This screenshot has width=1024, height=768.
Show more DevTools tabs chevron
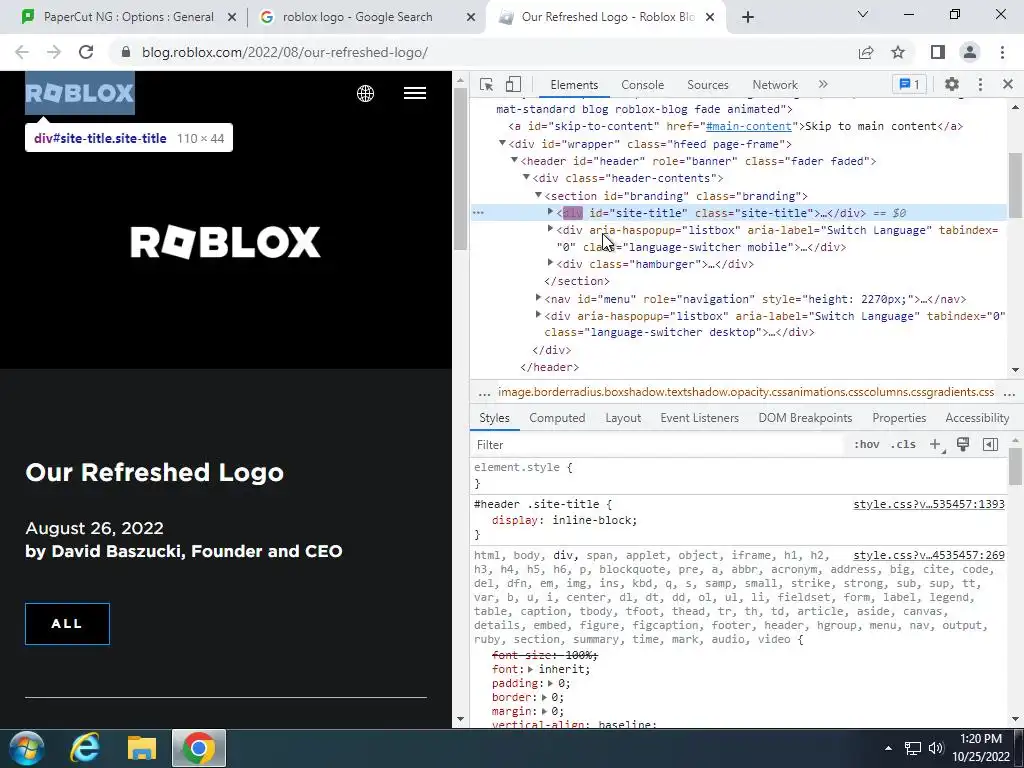823,84
